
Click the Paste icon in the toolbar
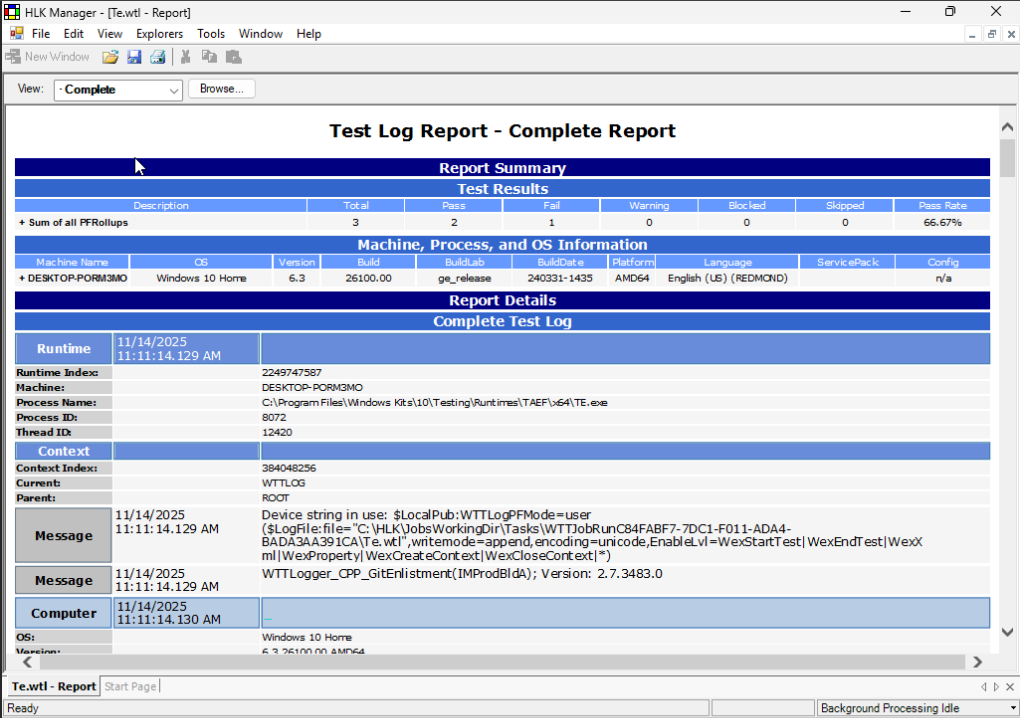(x=232, y=56)
